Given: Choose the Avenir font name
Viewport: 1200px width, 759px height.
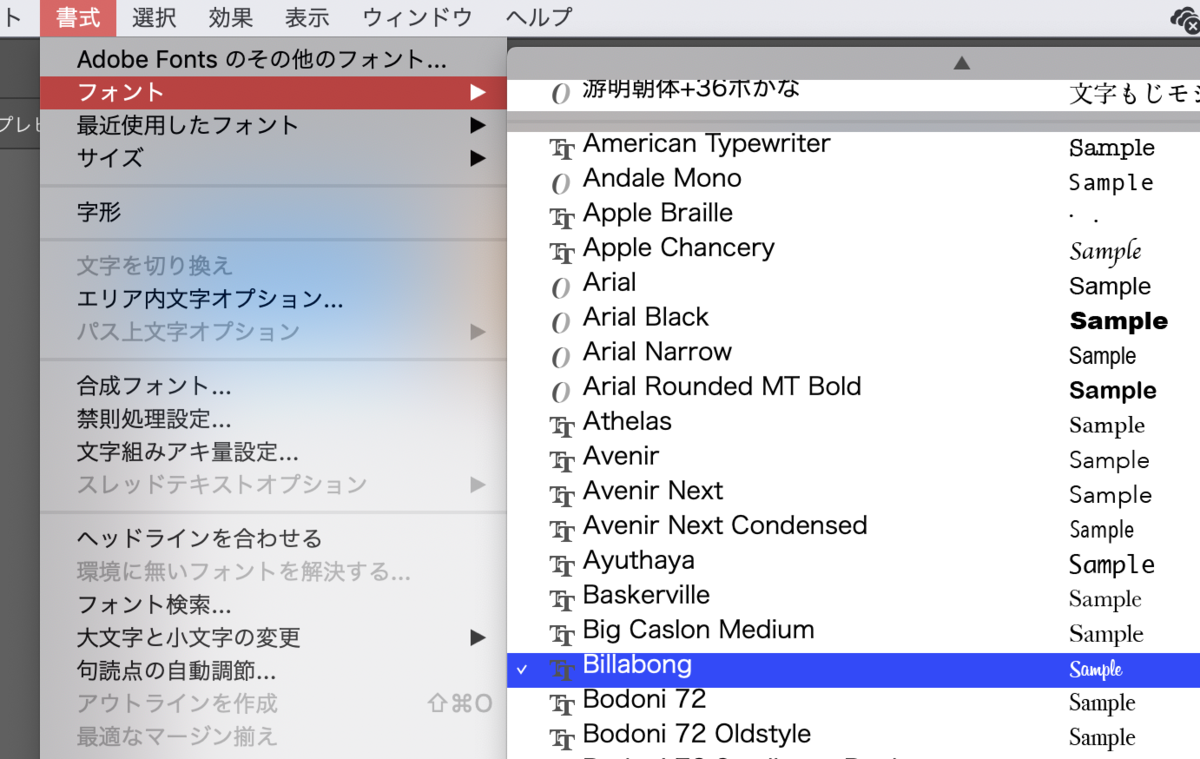Looking at the screenshot, I should 621,456.
